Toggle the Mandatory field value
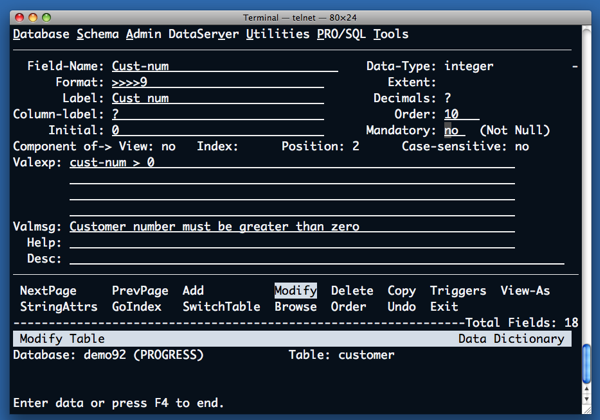 (x=454, y=130)
